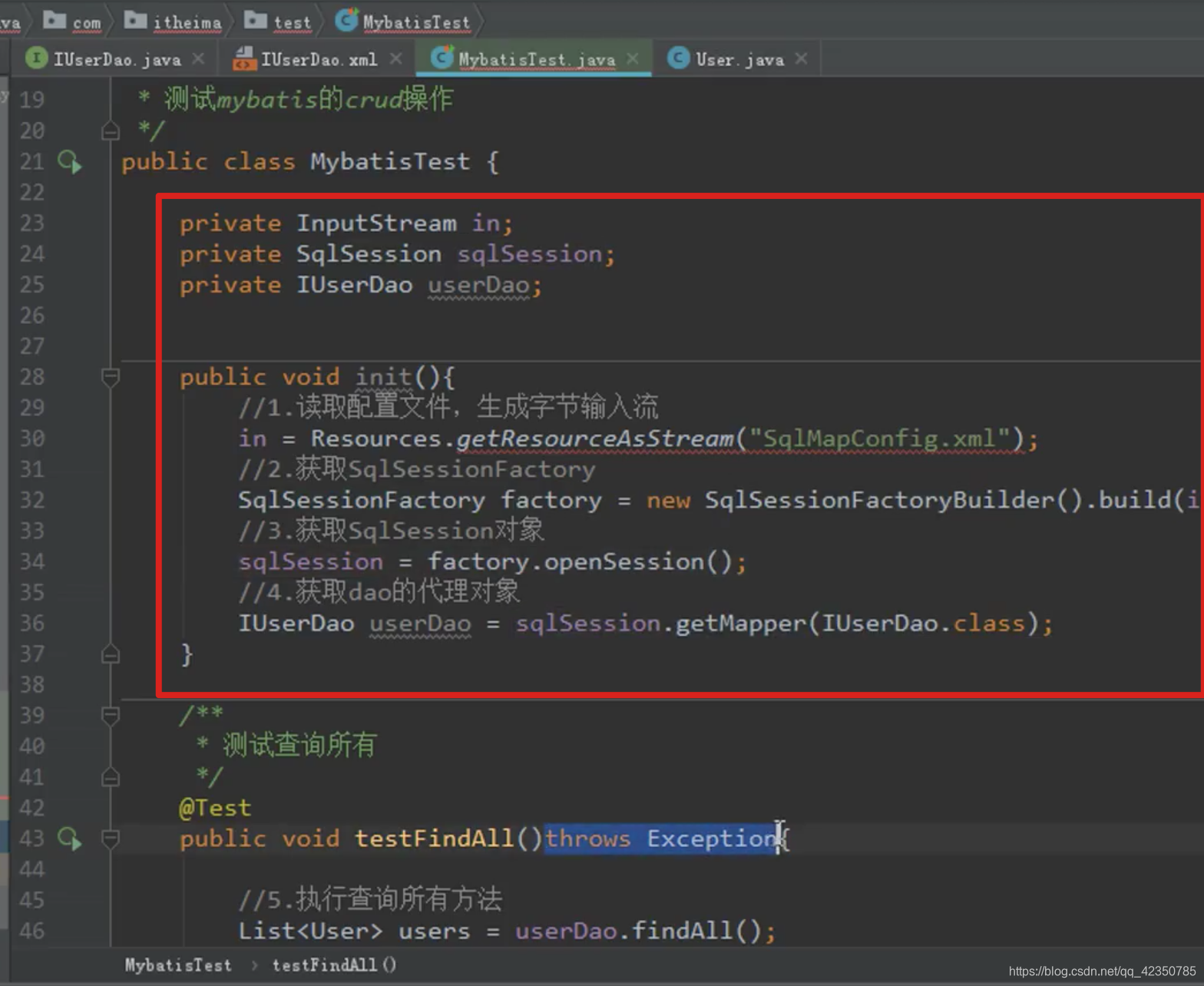Click IUserDao.class argument on line 36
1204x986 pixels.
click(924, 624)
